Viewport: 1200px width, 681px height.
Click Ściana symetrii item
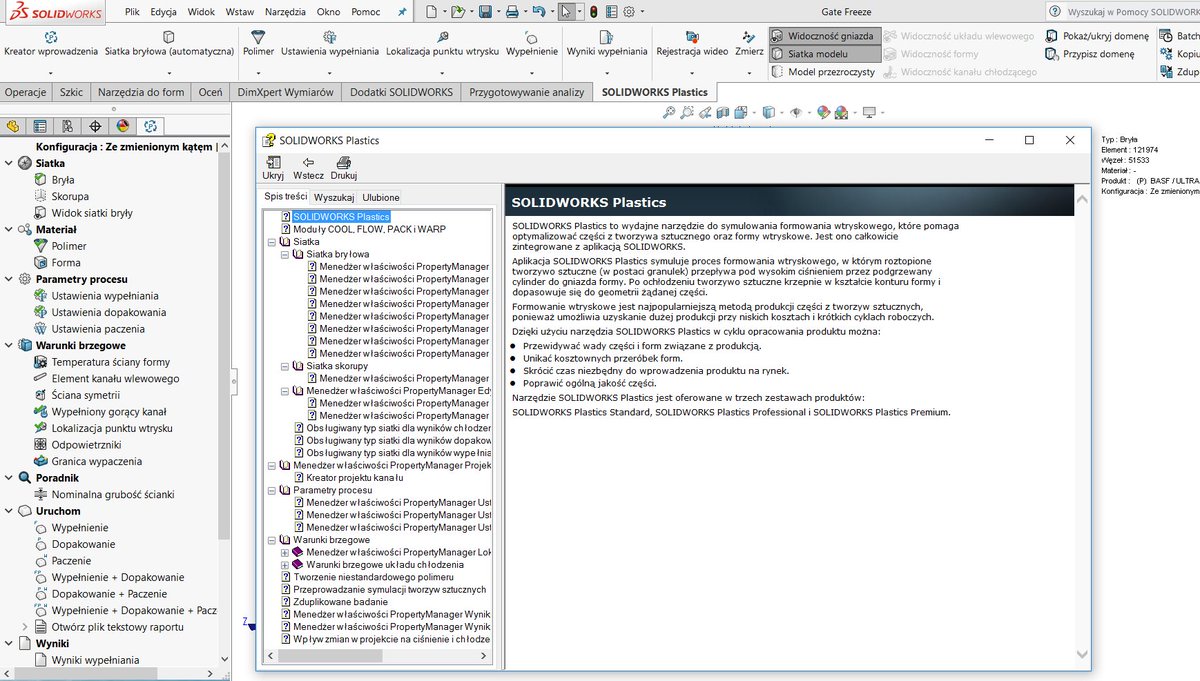pos(85,395)
